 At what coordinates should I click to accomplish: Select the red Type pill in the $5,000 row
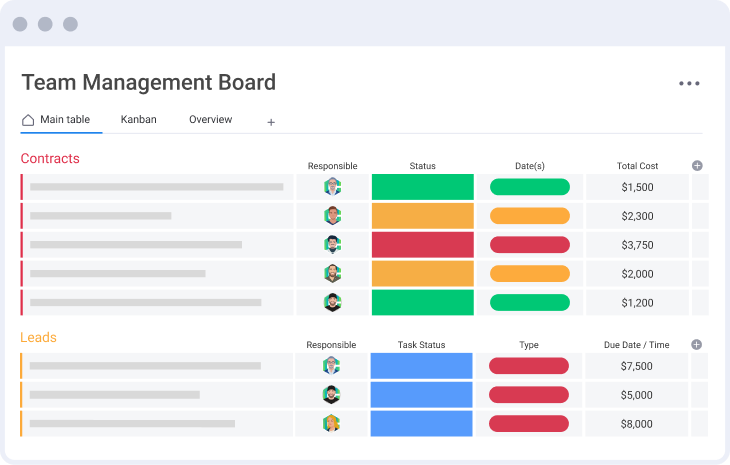coord(528,395)
